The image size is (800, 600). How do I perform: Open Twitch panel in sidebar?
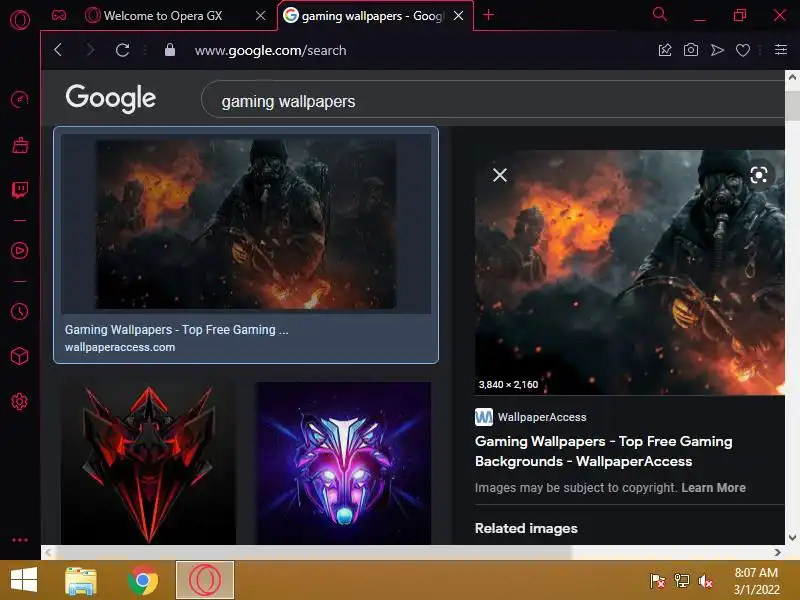20,190
